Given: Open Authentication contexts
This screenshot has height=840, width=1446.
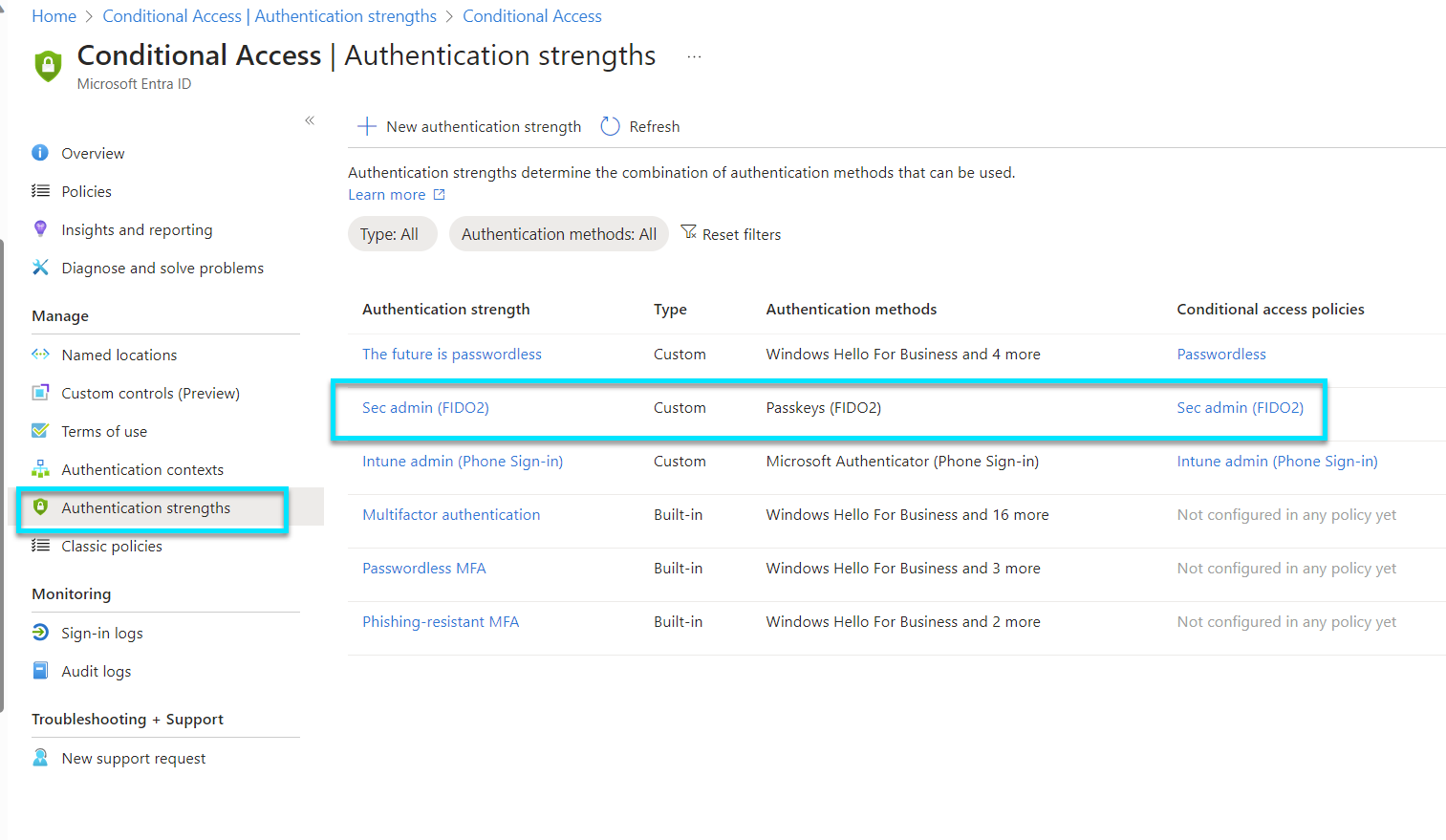Looking at the screenshot, I should click(x=142, y=469).
